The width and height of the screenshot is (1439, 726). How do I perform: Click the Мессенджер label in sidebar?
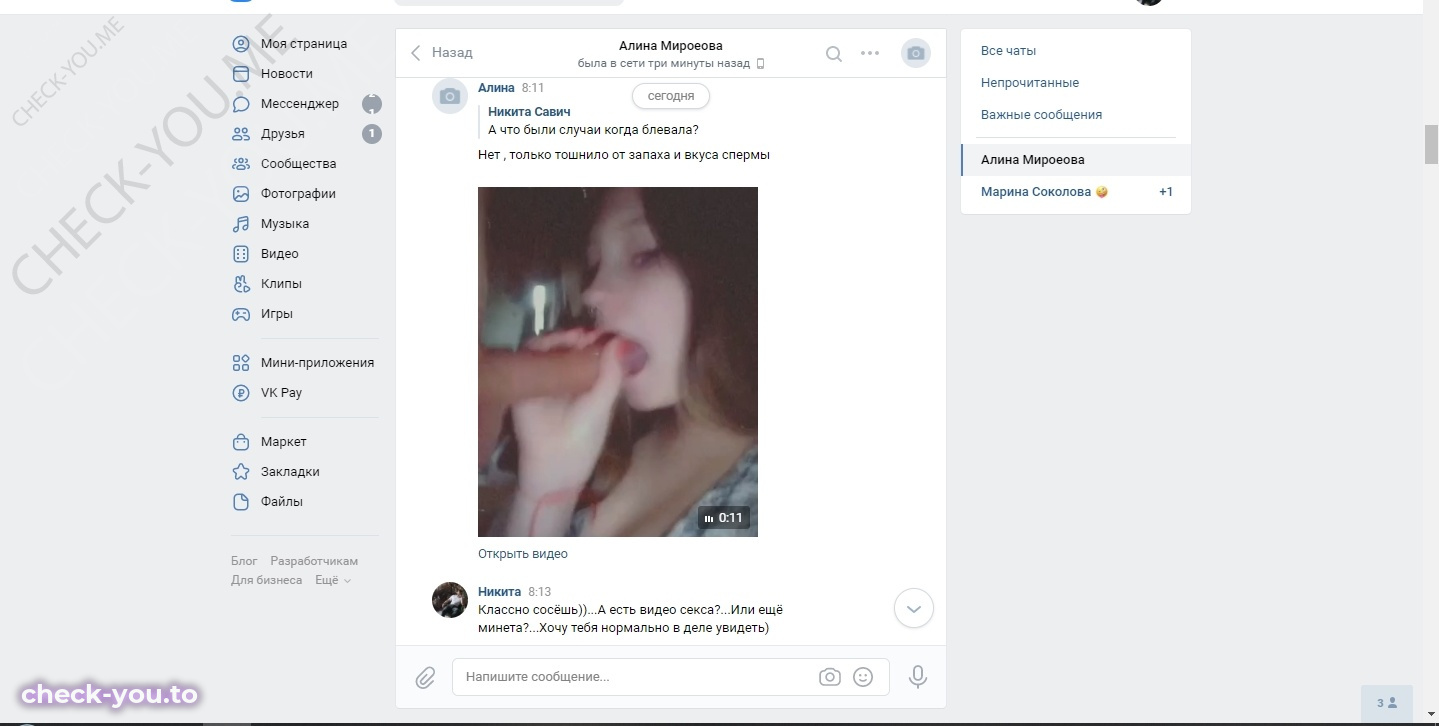click(x=300, y=104)
